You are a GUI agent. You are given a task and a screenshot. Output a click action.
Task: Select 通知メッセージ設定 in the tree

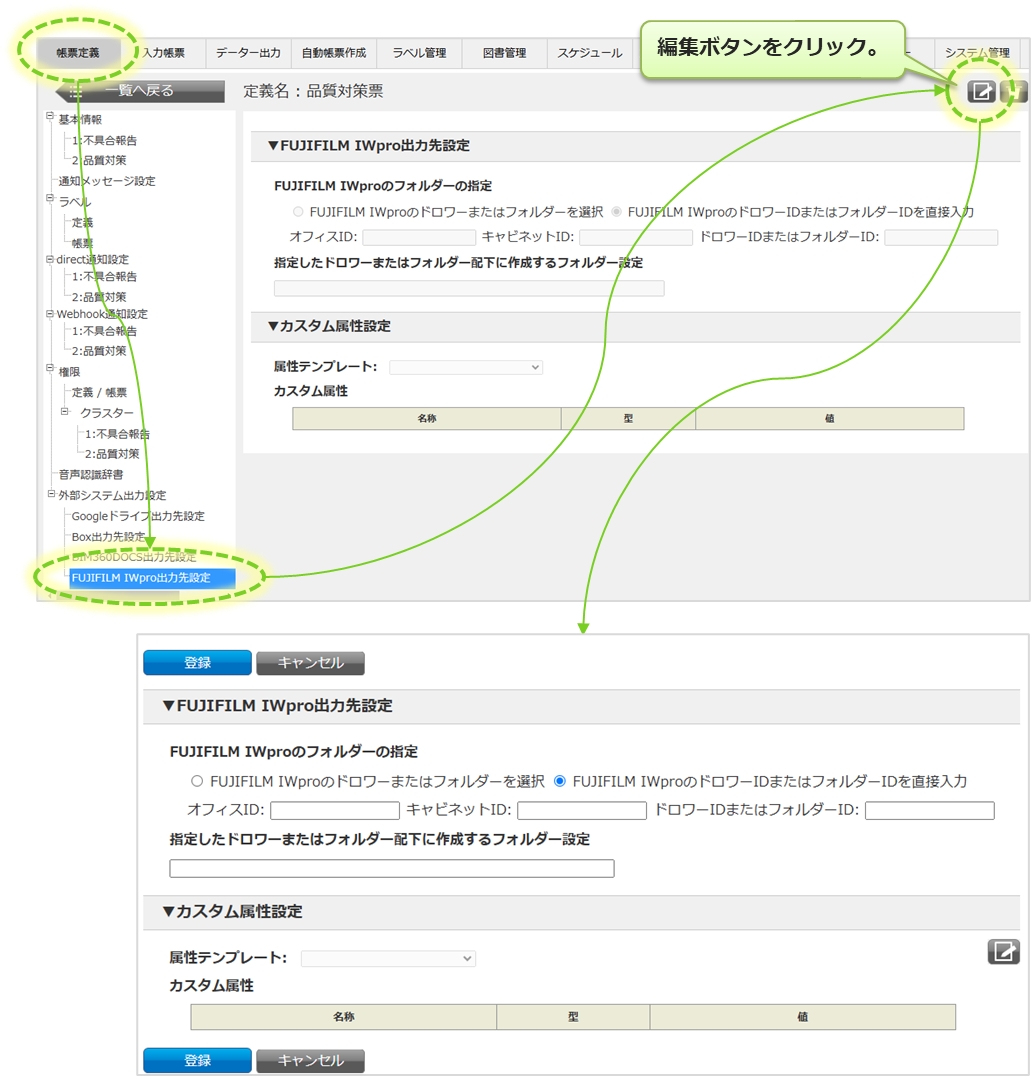[106, 180]
